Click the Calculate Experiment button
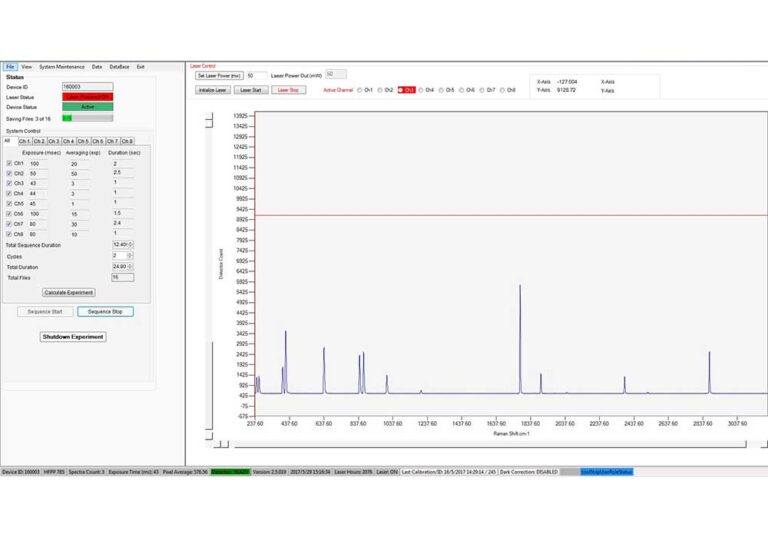 [69, 293]
